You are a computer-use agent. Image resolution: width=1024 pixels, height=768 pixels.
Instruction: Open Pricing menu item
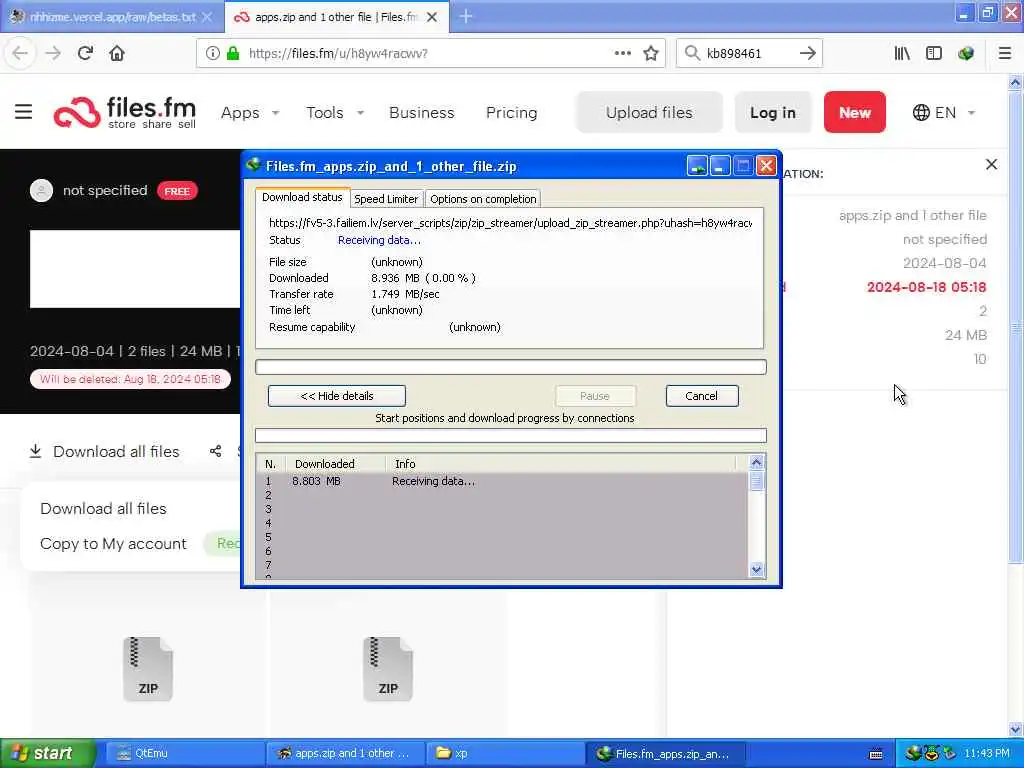pyautogui.click(x=511, y=112)
